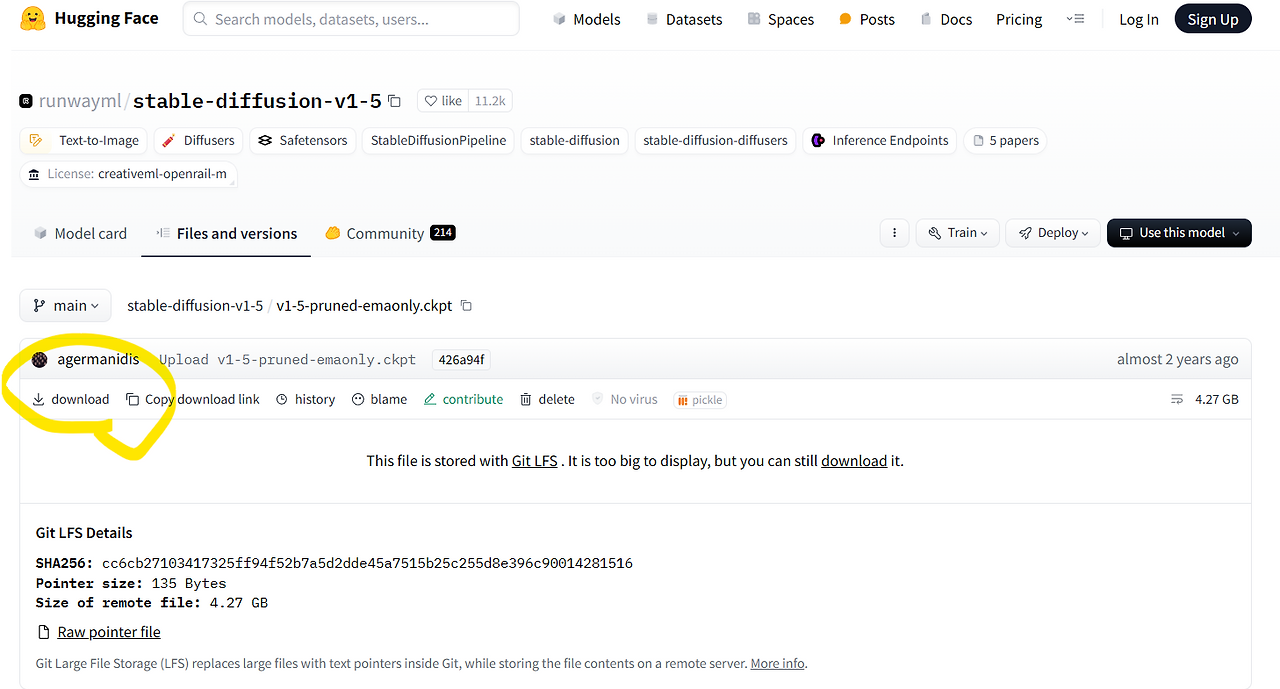
Task: Copy the v1-5-pruned-emaonly.ckpt filename
Action: [466, 305]
